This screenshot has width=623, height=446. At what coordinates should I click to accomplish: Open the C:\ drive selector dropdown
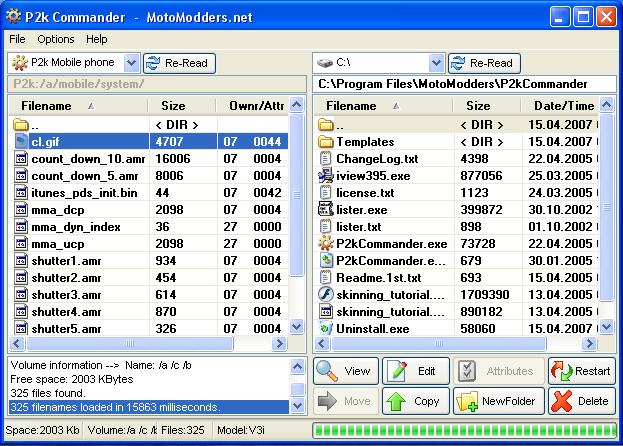point(436,63)
